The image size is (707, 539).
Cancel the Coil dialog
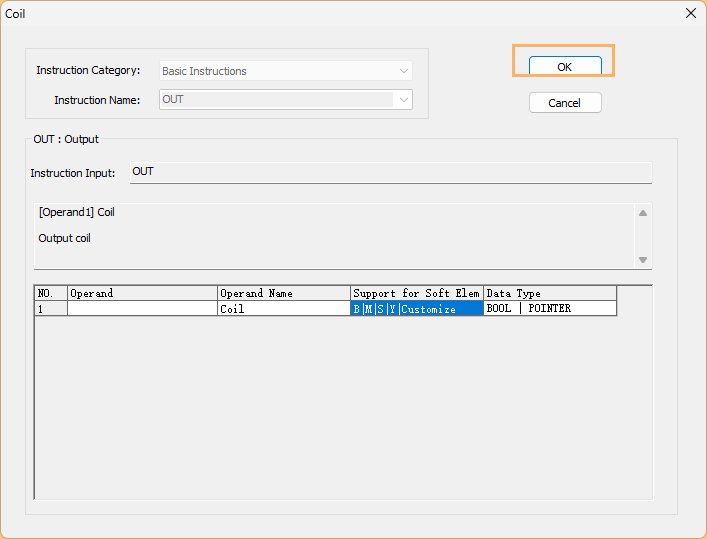[x=565, y=103]
